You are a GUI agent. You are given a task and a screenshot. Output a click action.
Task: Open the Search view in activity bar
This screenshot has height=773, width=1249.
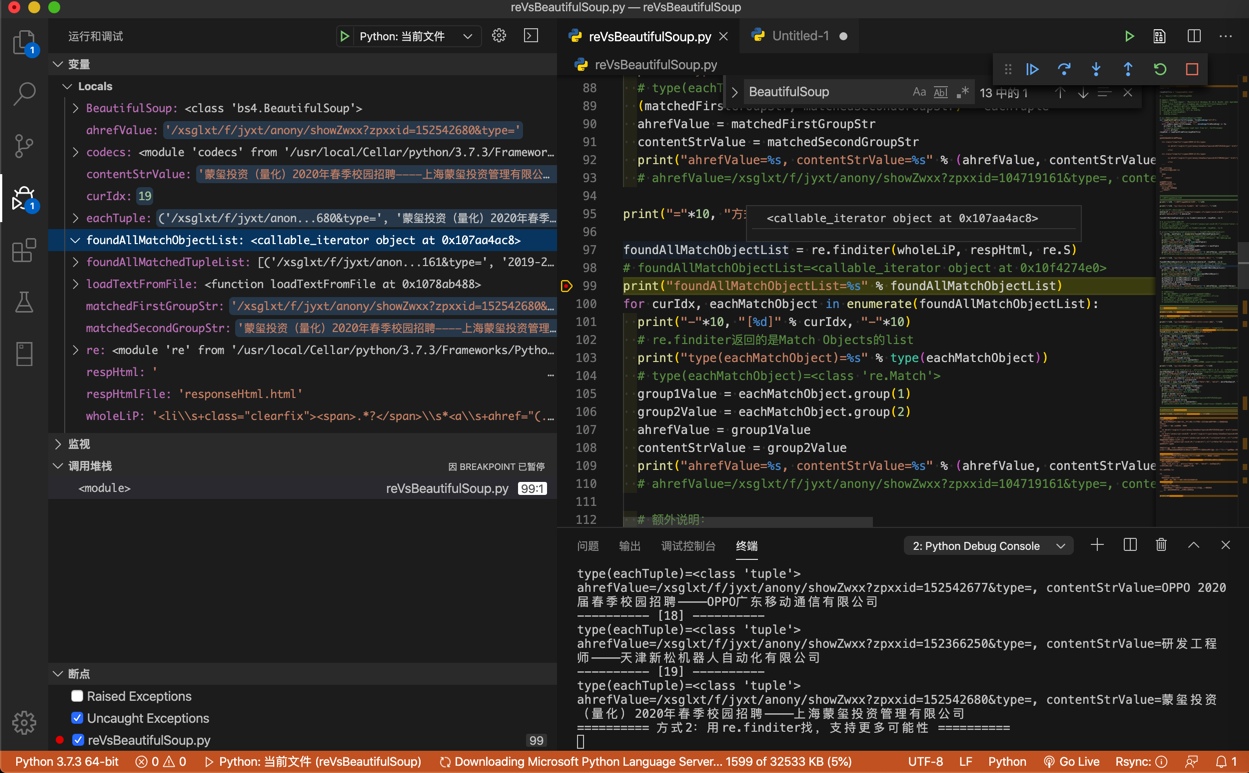click(x=24, y=94)
